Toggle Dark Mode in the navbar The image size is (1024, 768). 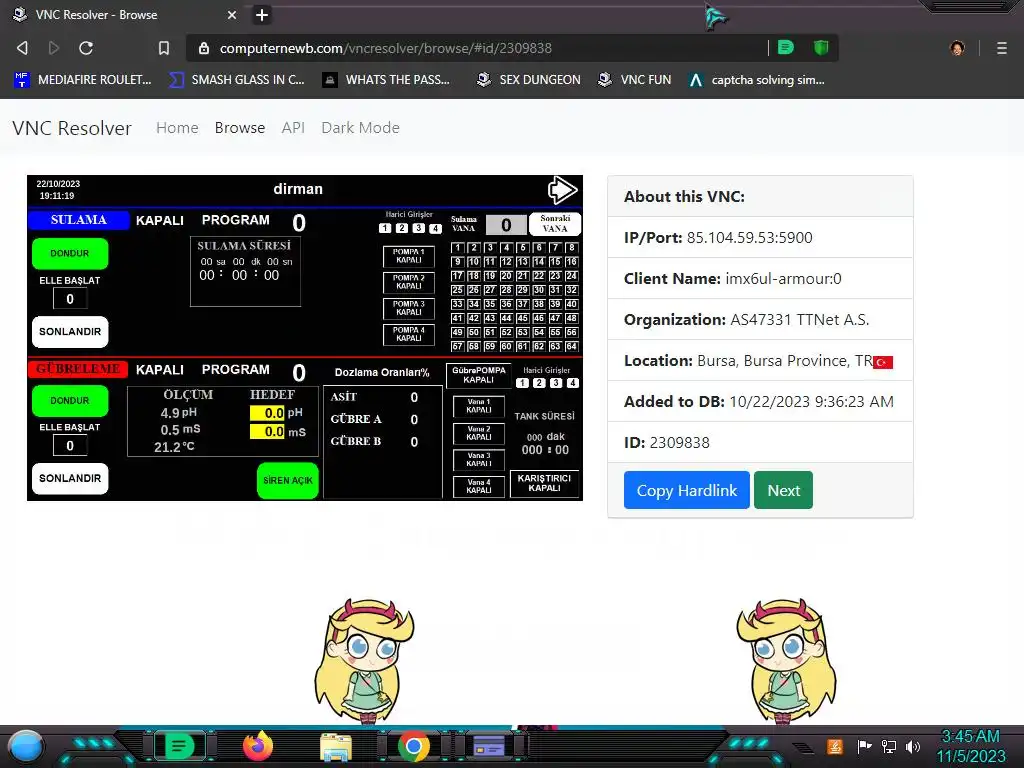point(360,127)
